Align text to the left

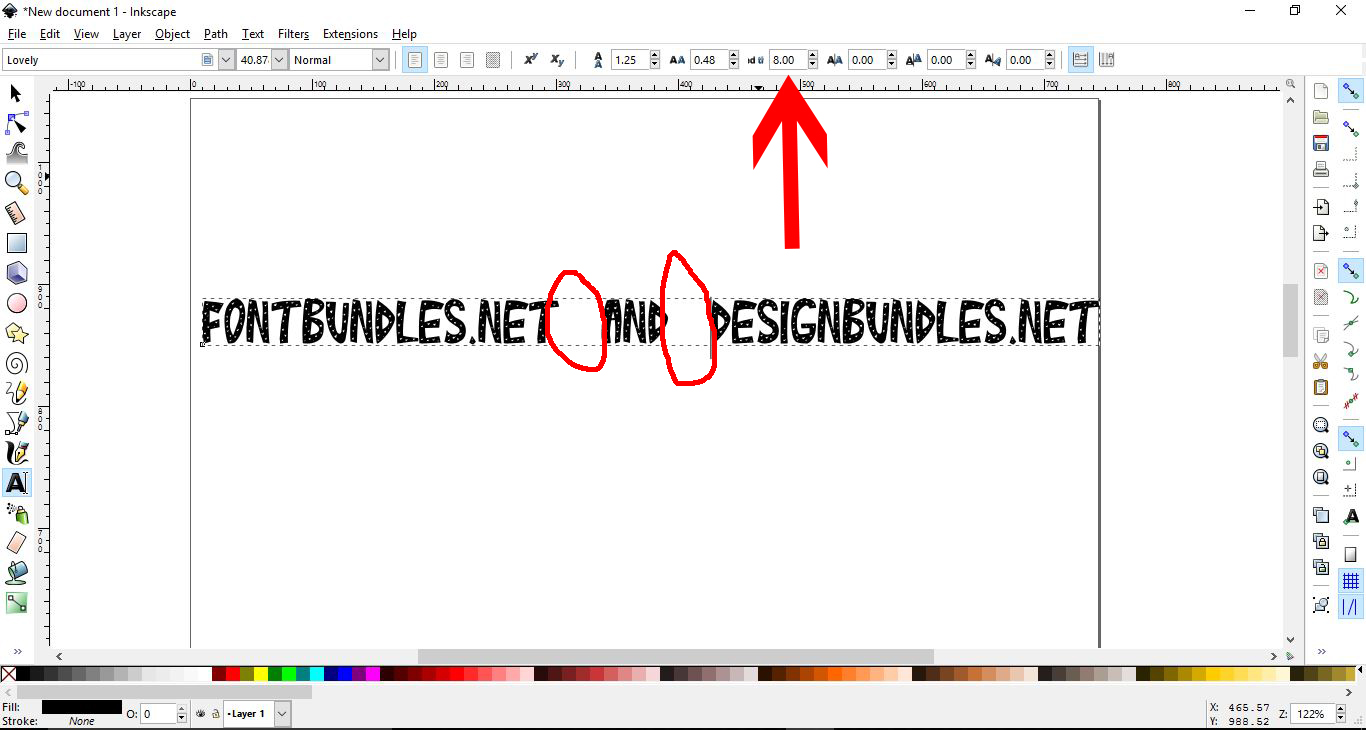point(414,59)
